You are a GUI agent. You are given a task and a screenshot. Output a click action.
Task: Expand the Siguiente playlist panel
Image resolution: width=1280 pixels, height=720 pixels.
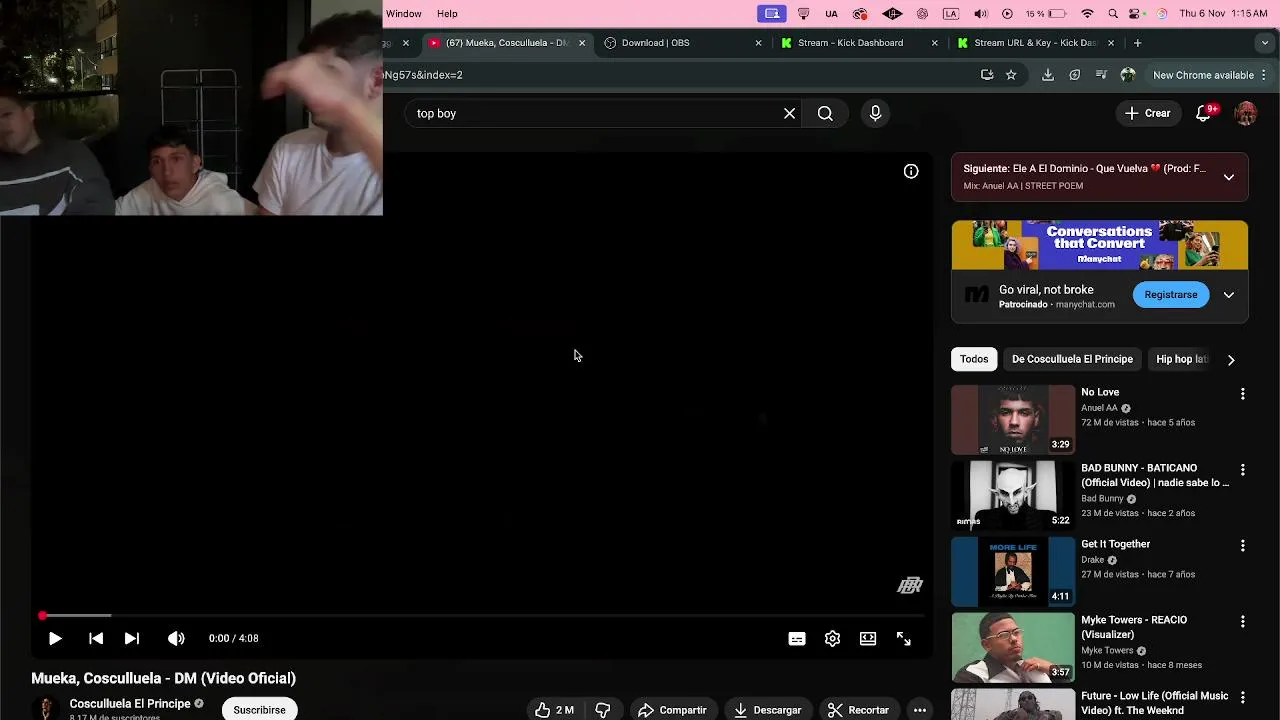click(1229, 177)
